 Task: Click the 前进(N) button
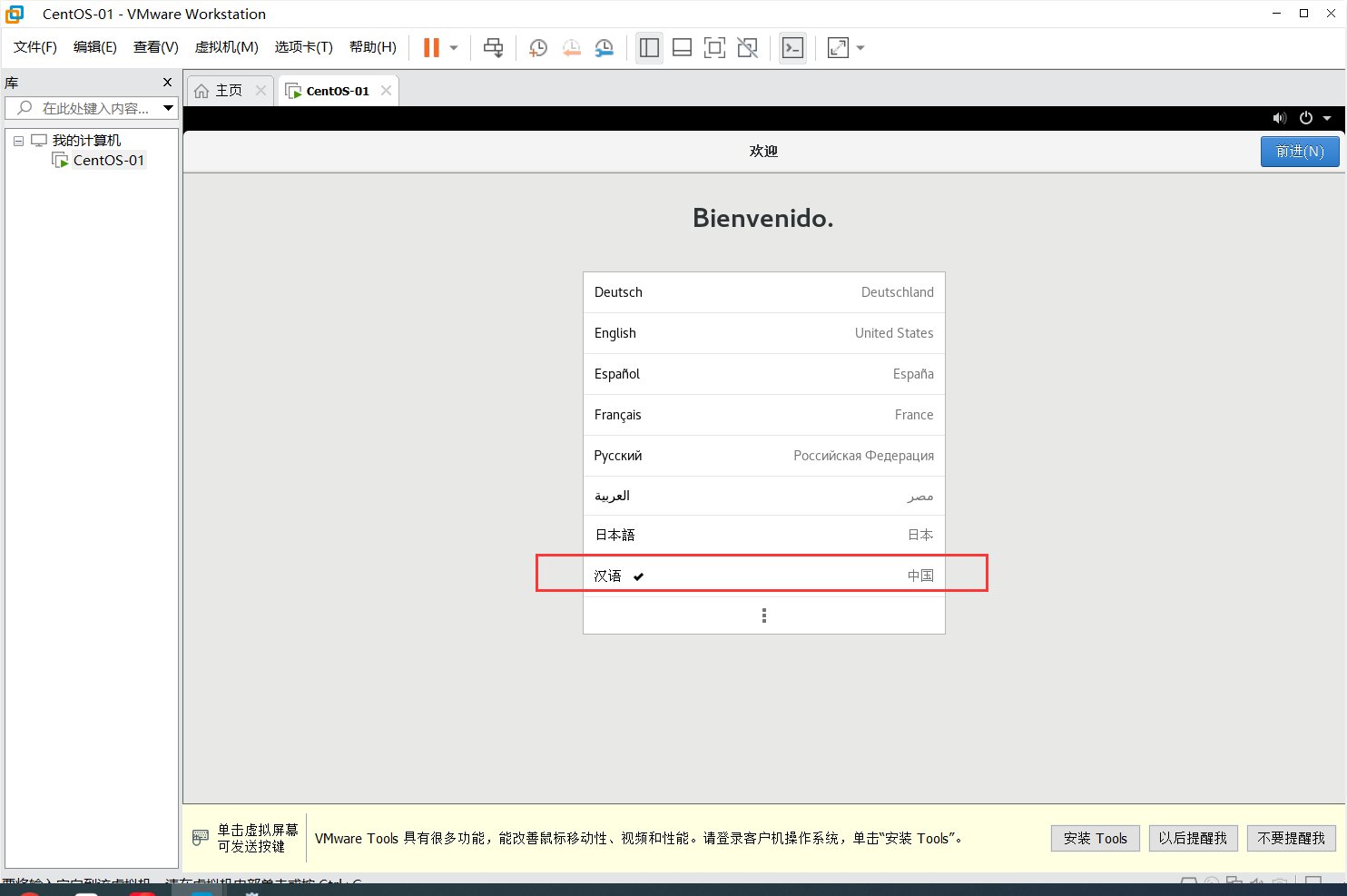coord(1300,152)
